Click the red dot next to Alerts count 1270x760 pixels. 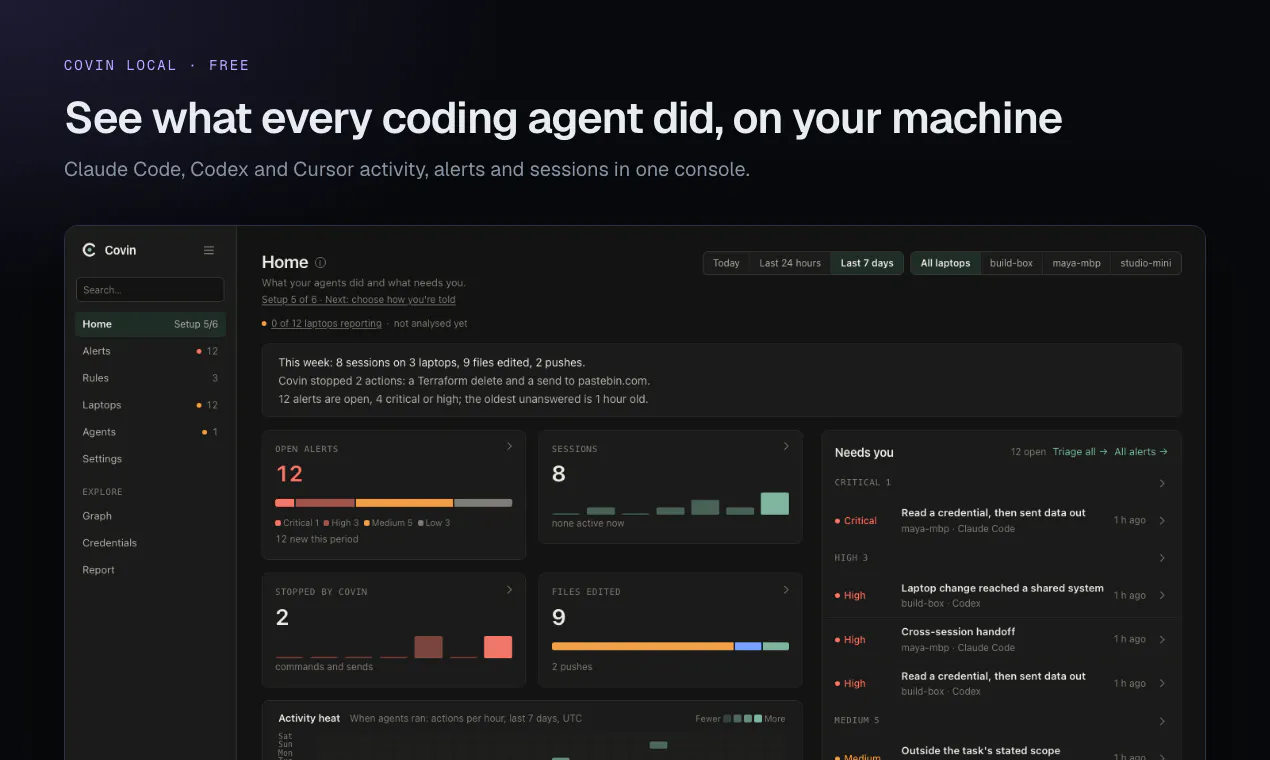point(199,351)
